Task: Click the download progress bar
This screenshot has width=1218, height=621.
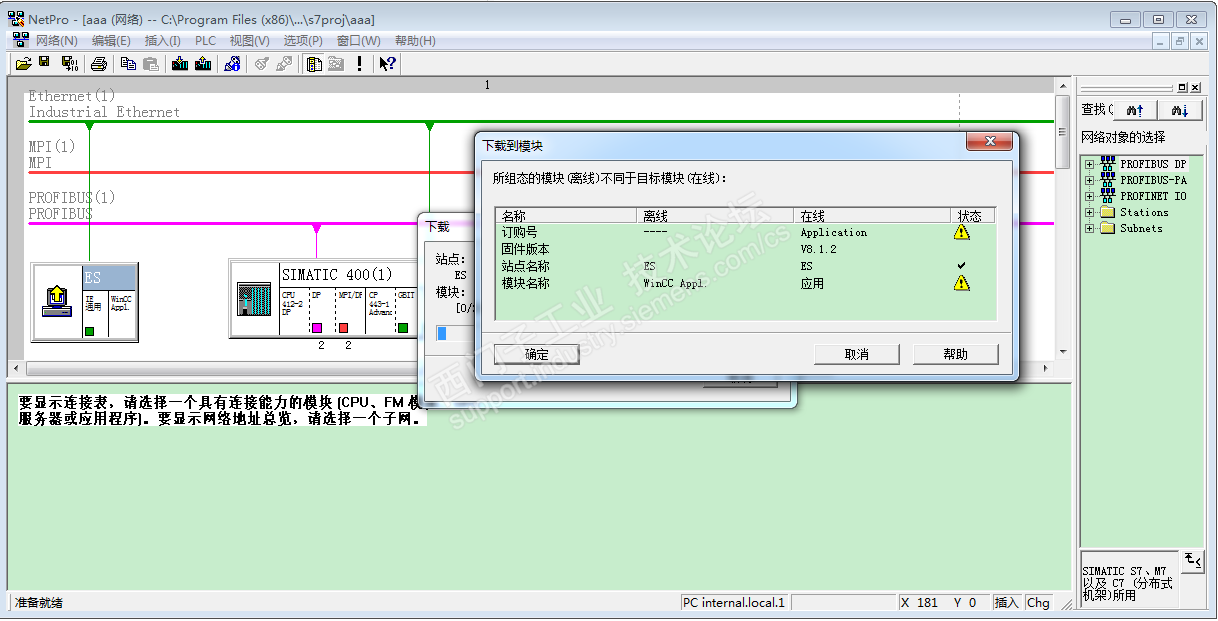Action: tap(455, 333)
